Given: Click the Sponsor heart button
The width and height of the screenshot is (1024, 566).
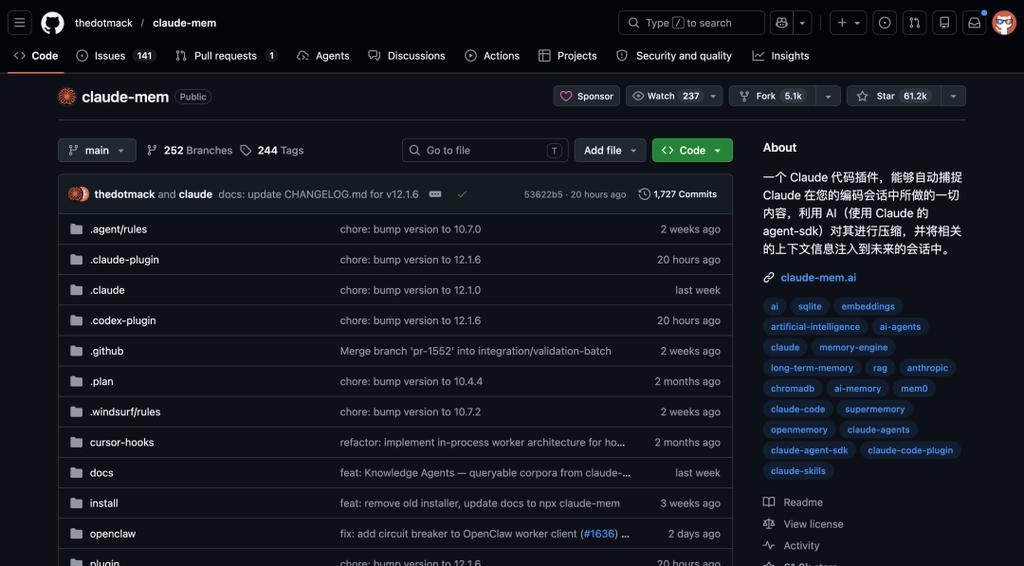Looking at the screenshot, I should click(586, 96).
